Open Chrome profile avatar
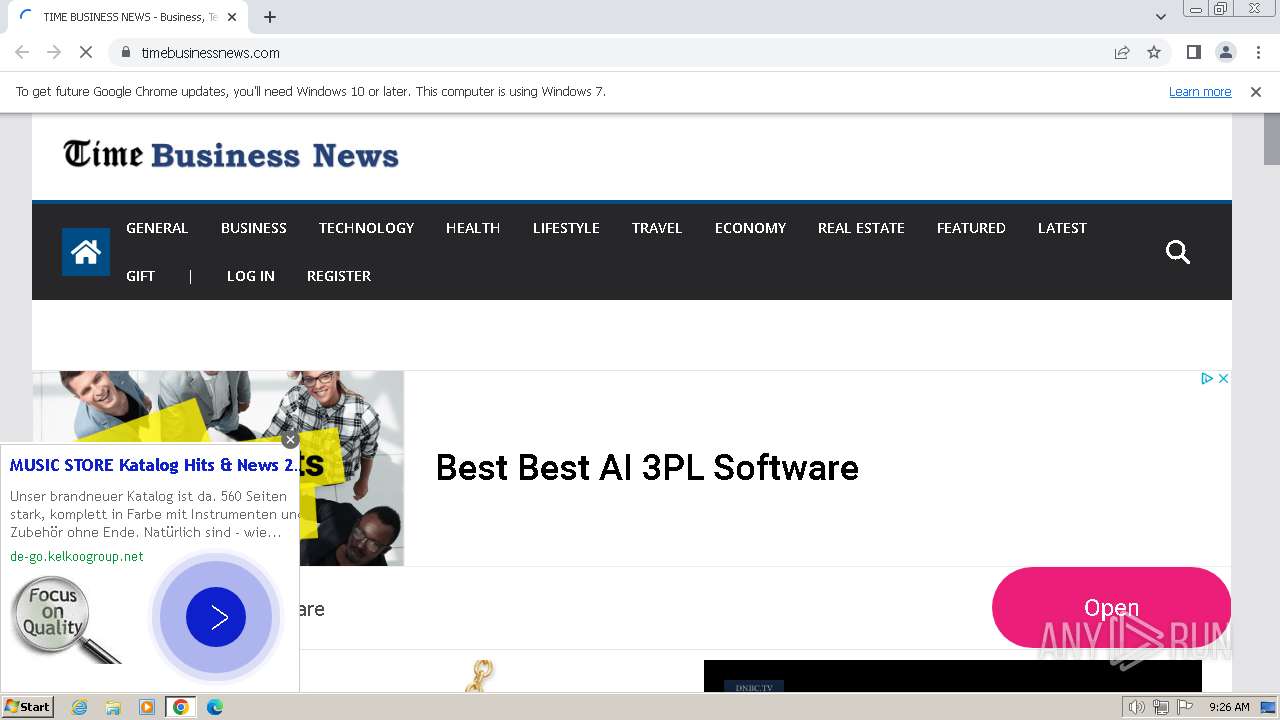 click(1225, 52)
